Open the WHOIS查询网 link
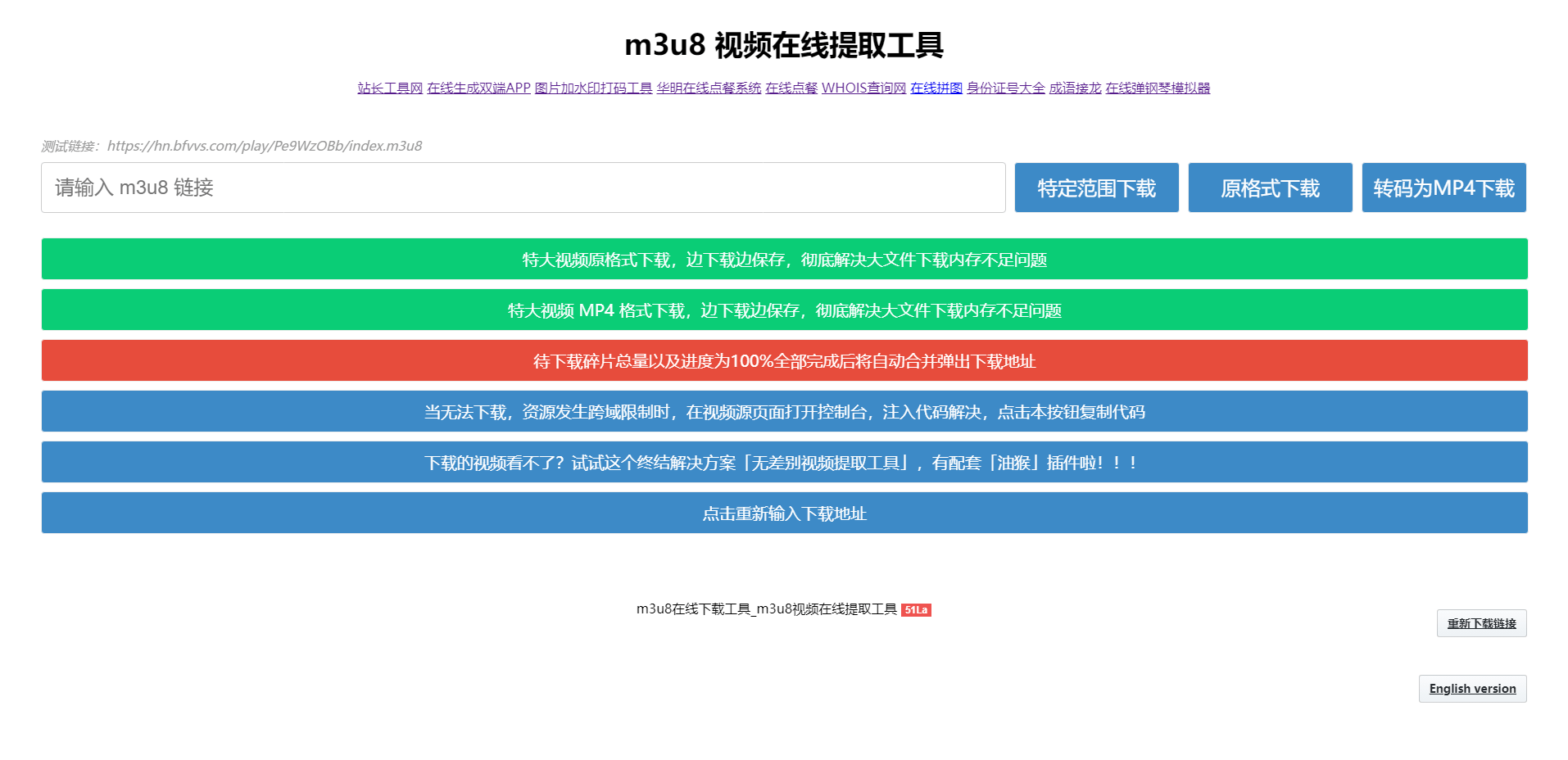The height and width of the screenshot is (760, 1568). coord(863,88)
